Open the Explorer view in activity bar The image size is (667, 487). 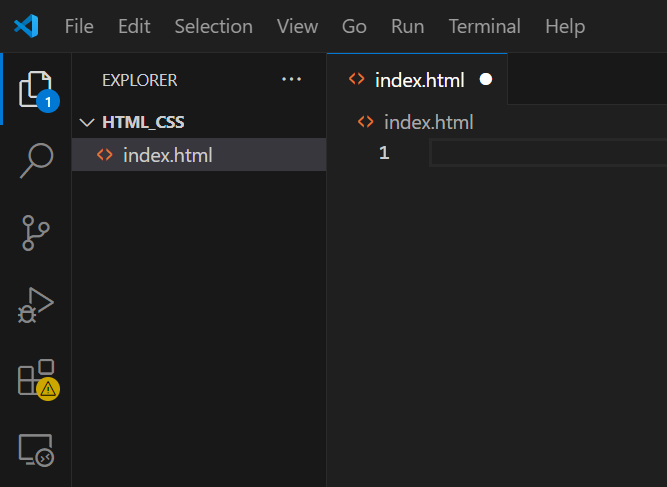coord(36,89)
